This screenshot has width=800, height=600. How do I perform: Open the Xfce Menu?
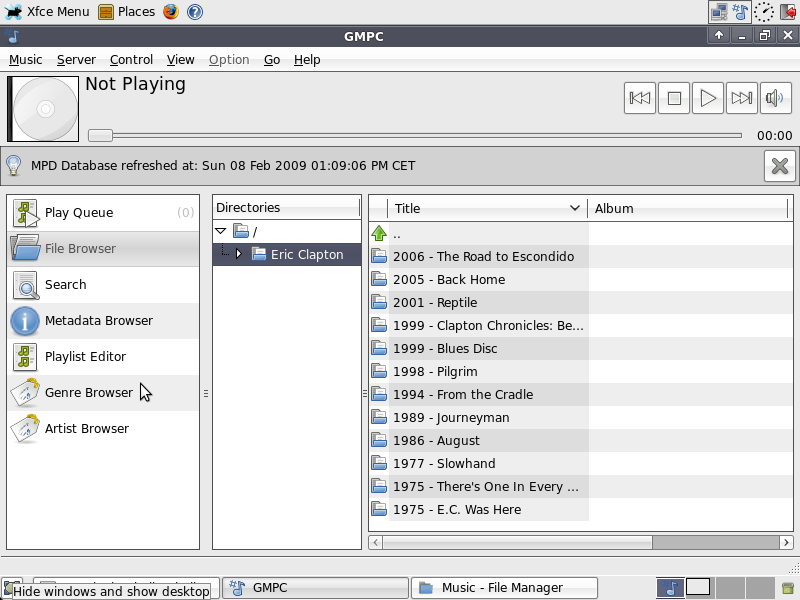(x=47, y=11)
